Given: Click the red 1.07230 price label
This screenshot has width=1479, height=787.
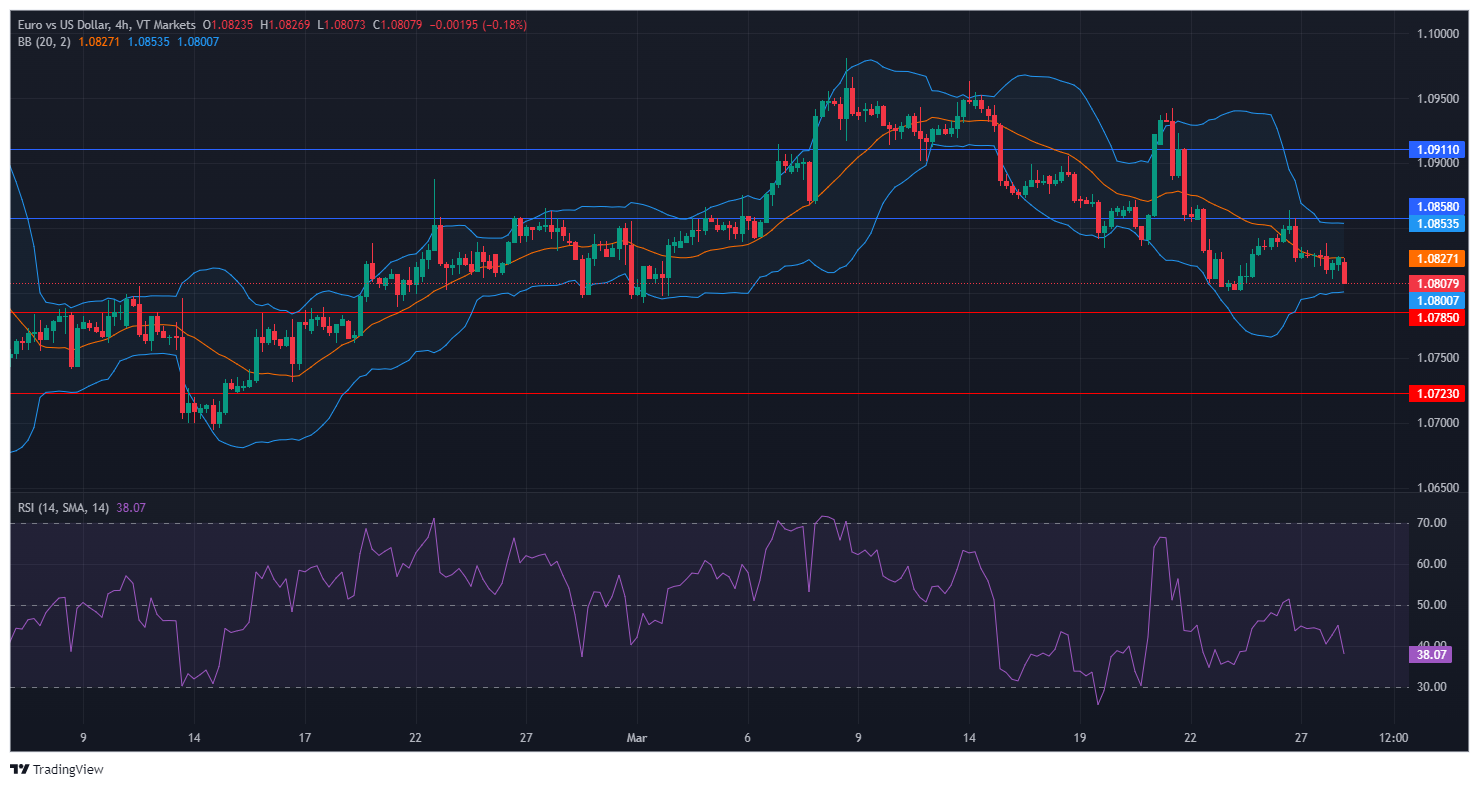Looking at the screenshot, I should tap(1436, 394).
